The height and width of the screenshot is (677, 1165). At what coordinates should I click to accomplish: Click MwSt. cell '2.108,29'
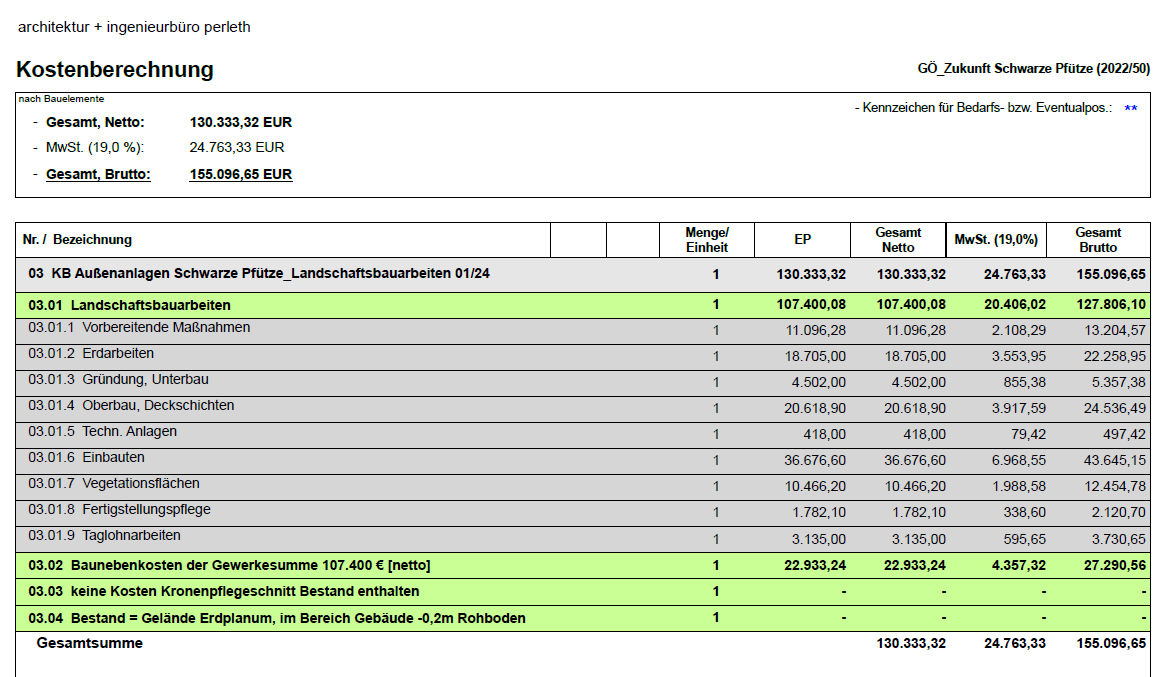1019,331
